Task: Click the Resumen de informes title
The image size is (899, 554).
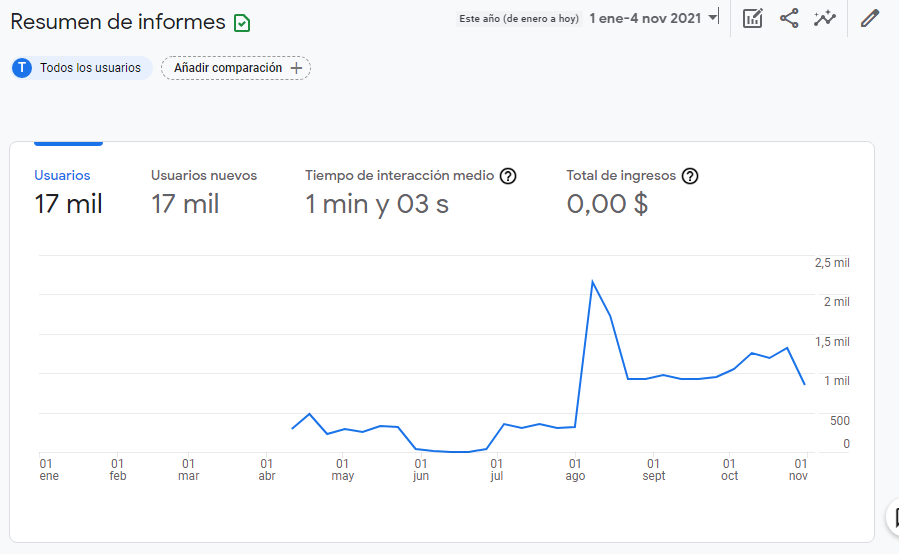Action: [117, 22]
